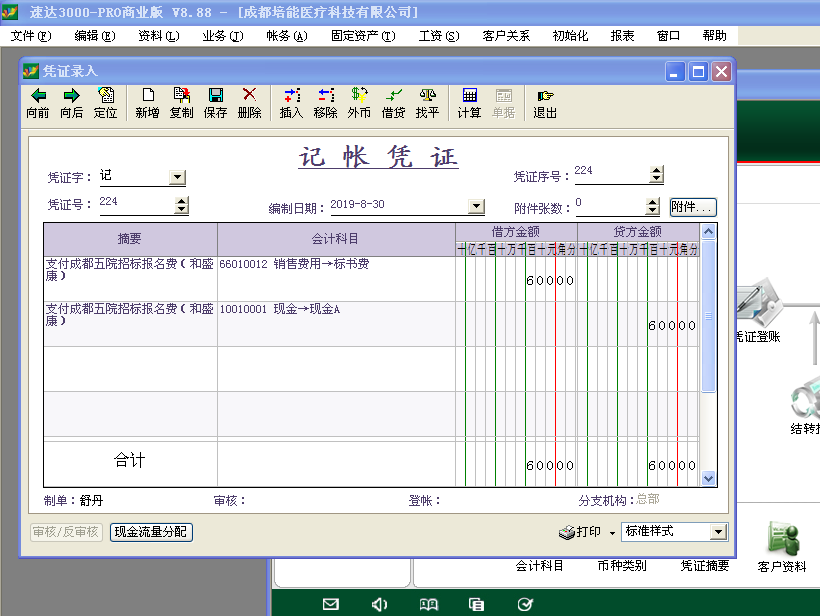The height and width of the screenshot is (616, 820).
Task: Click the 编制日期 field showing 2019-8-30
Action: pos(399,205)
